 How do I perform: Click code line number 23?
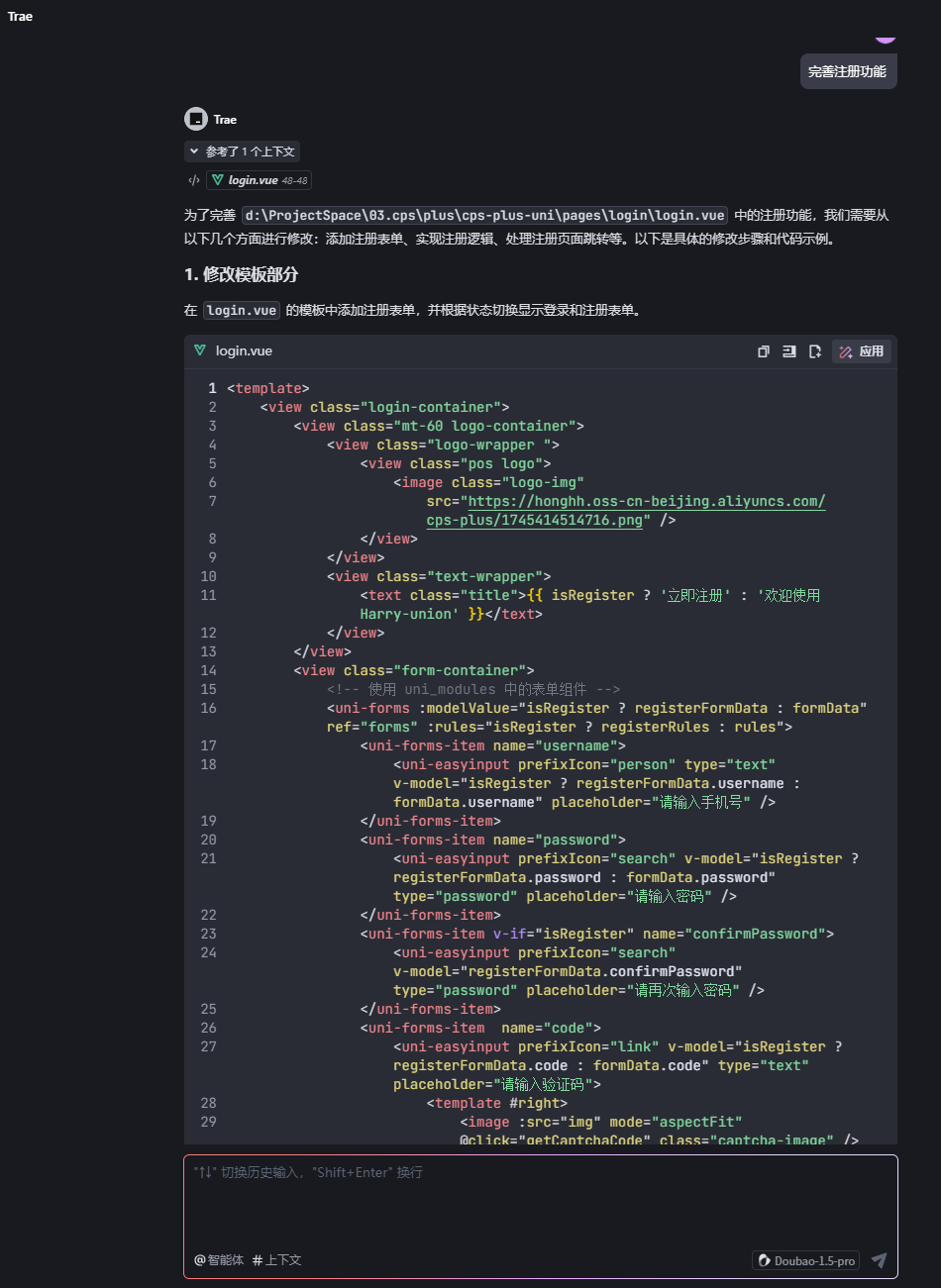[x=208, y=934]
